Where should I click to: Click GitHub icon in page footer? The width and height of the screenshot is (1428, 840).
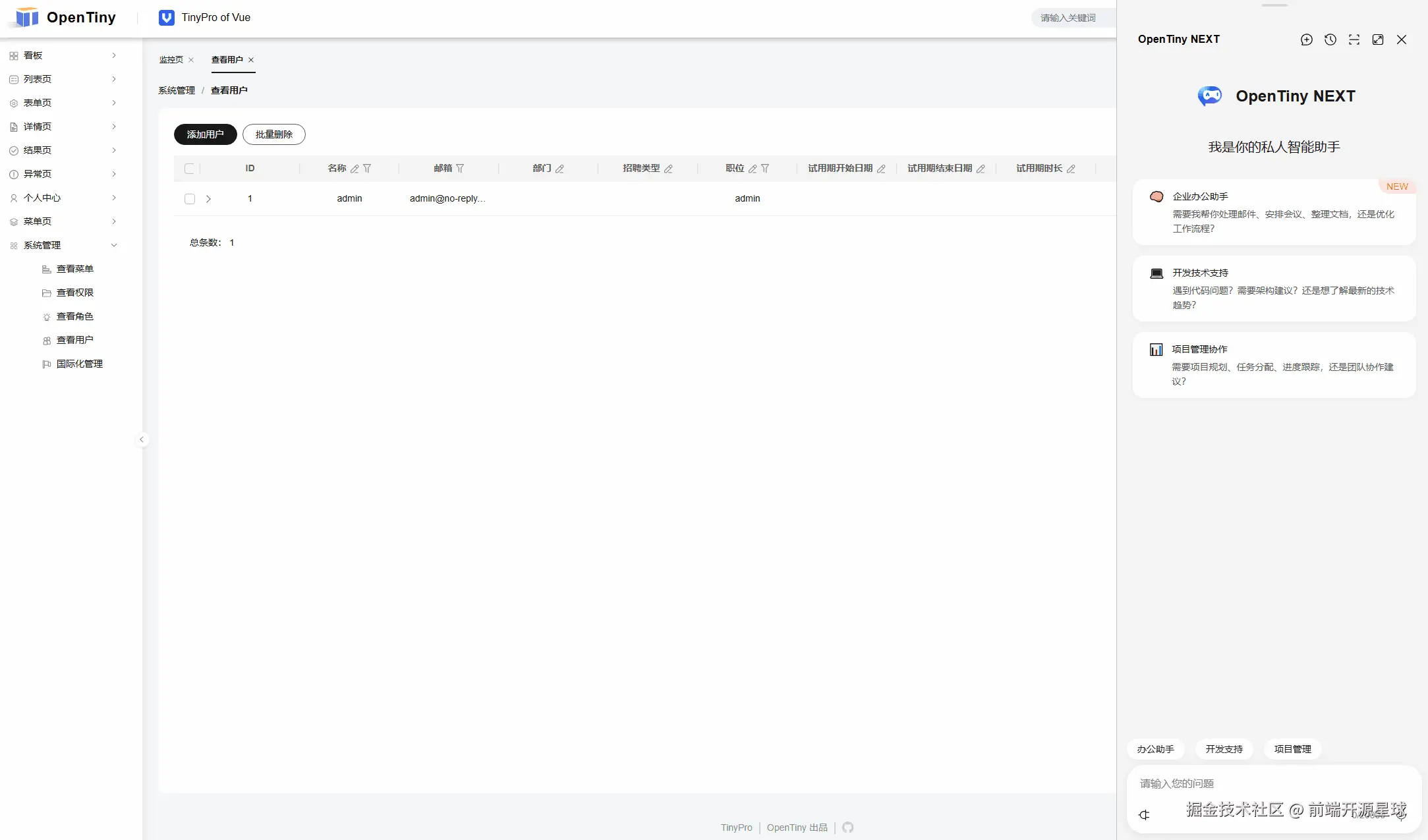847,827
